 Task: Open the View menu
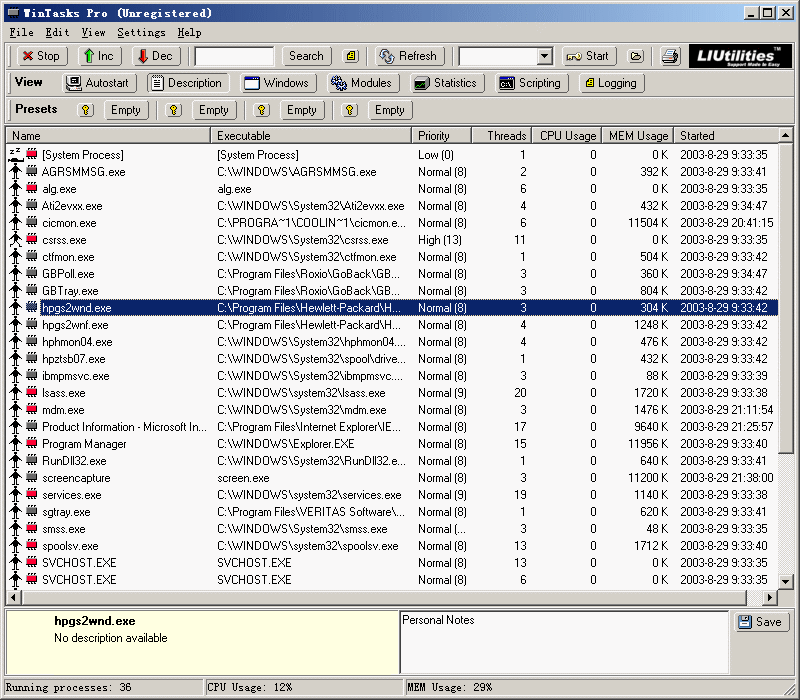(x=93, y=33)
